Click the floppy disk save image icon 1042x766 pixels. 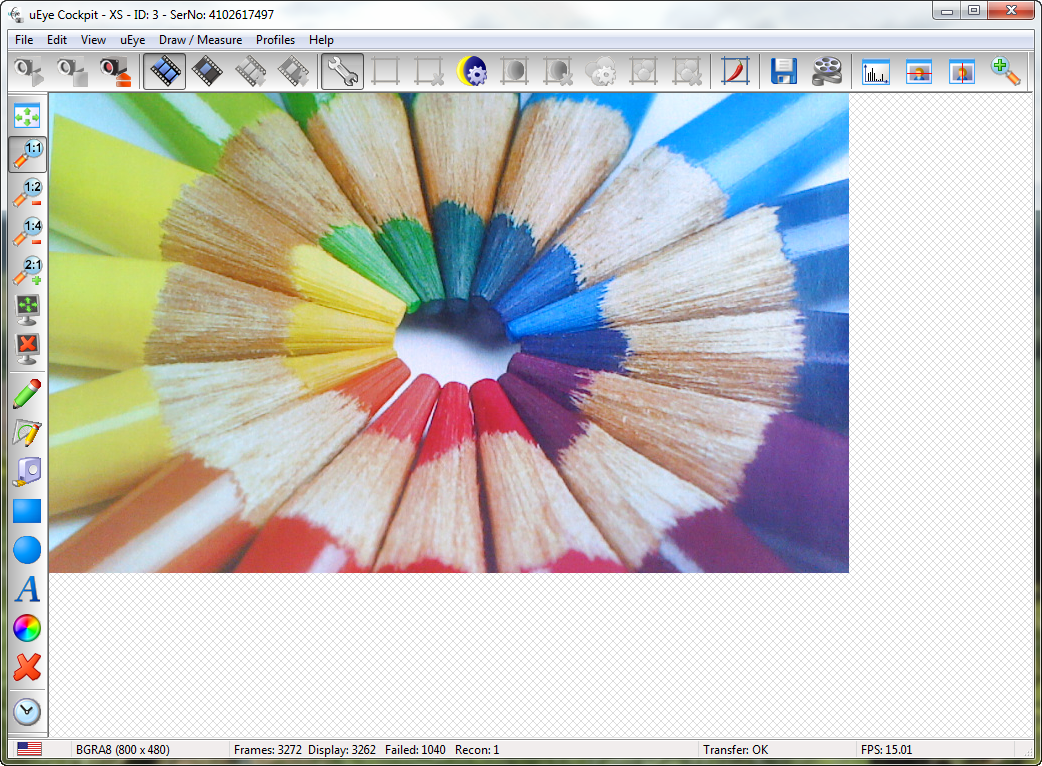784,72
